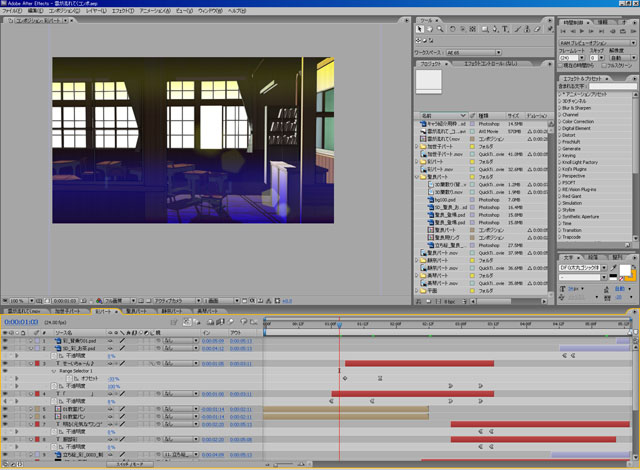Click current time 0:00:01:03 display
Viewport: 640px width, 470px height.
[21, 322]
